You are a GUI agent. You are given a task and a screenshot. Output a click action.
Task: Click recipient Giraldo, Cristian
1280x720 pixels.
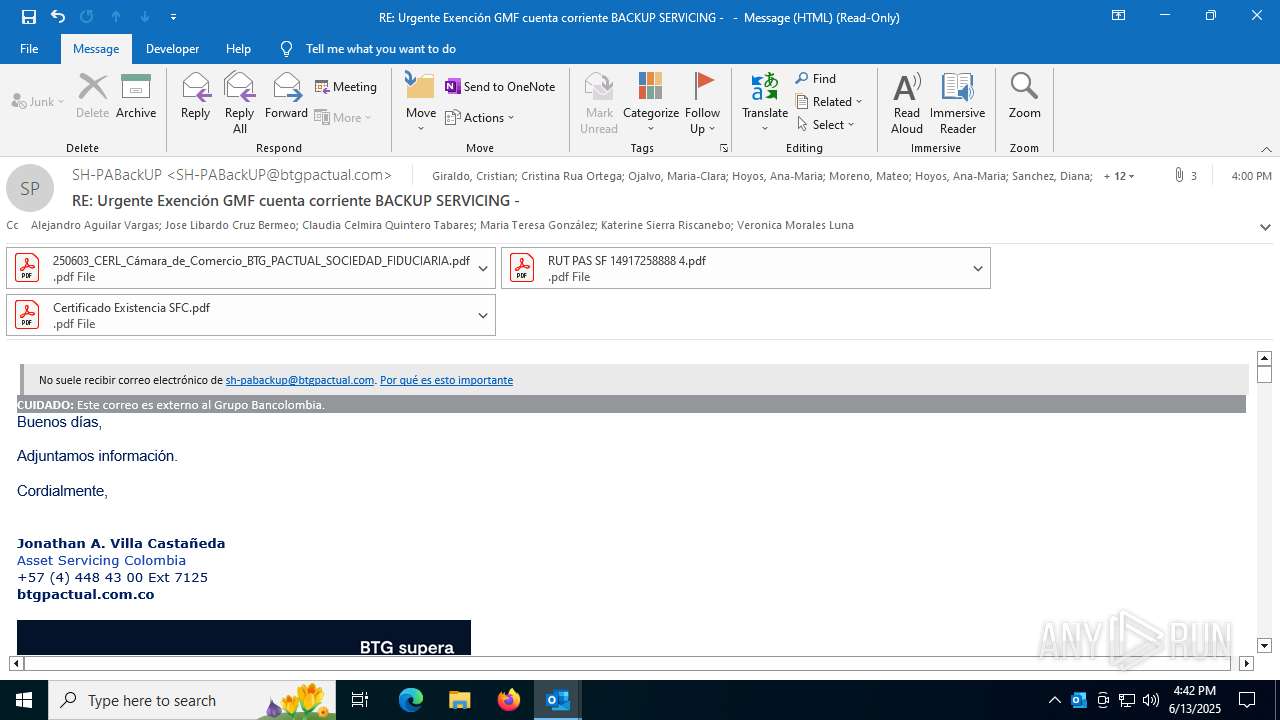click(473, 176)
